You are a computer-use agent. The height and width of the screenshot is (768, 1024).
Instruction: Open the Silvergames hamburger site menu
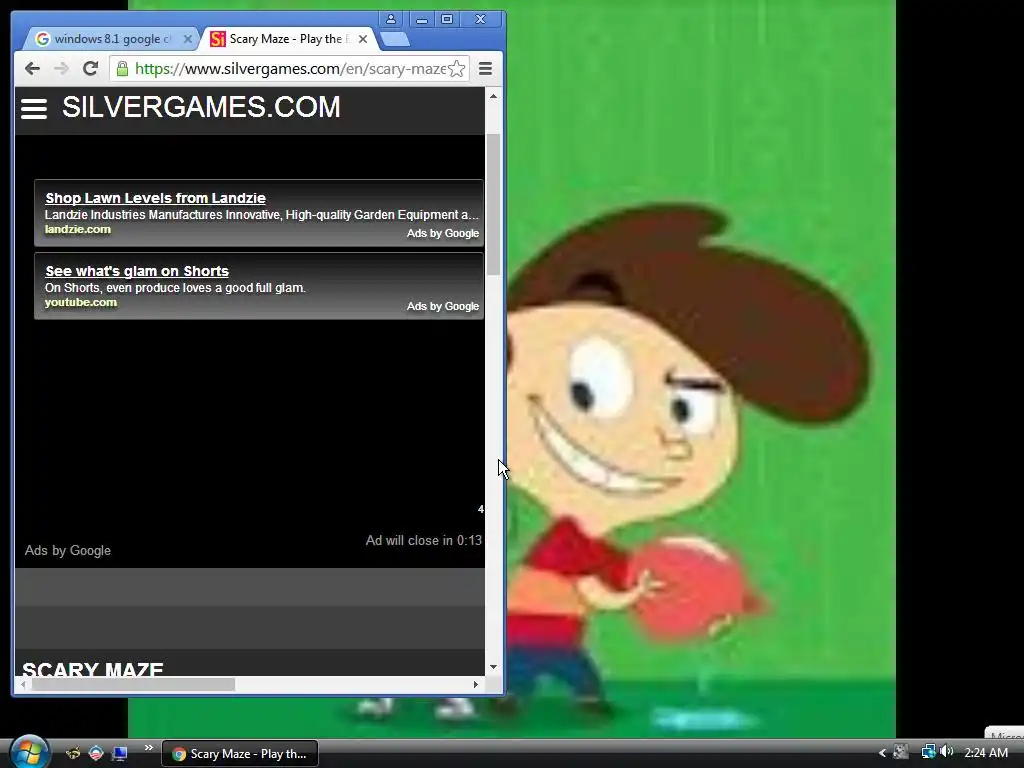[x=34, y=108]
